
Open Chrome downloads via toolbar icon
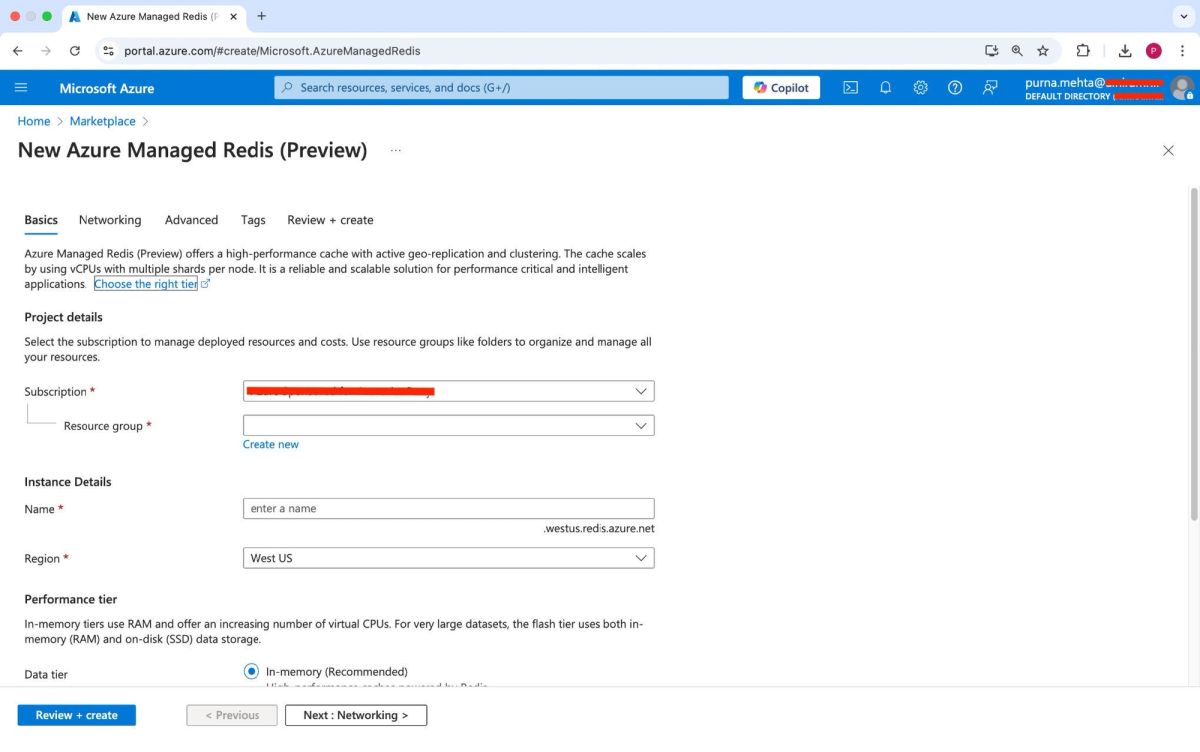click(1124, 50)
